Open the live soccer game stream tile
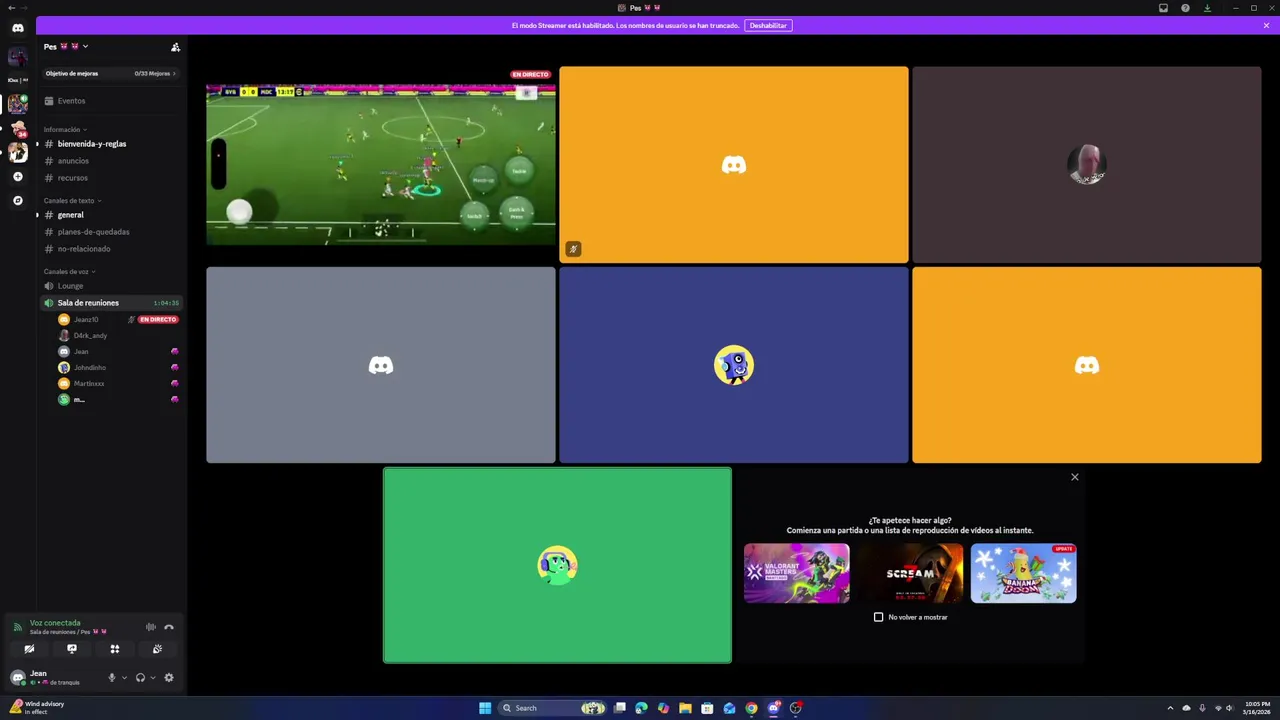Screen dimensions: 1280x720 pos(381,165)
